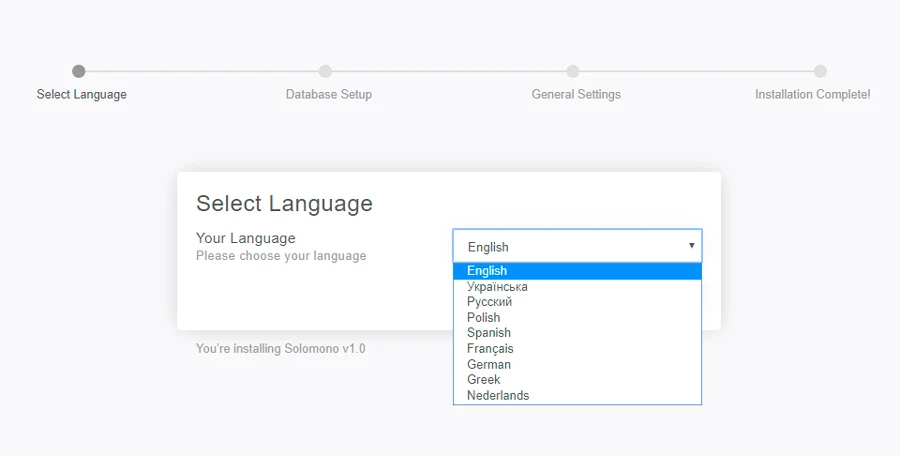This screenshot has height=456, width=900.
Task: Choose Українська in the dropdown list
Action: pos(497,287)
